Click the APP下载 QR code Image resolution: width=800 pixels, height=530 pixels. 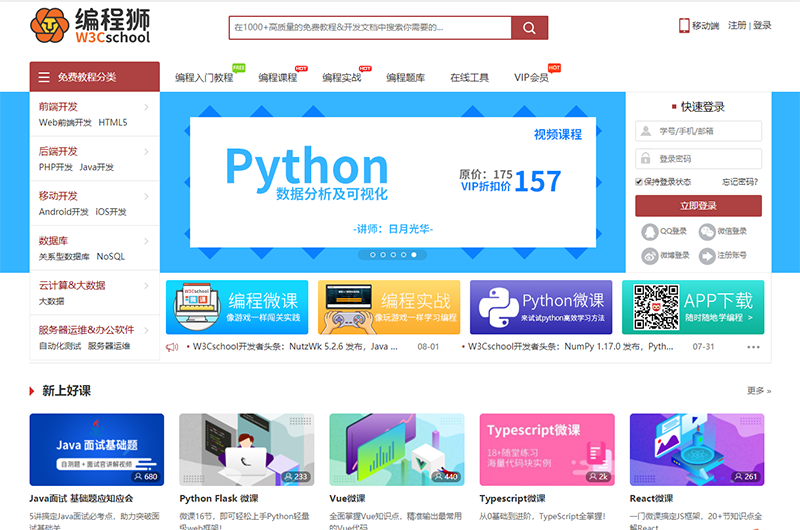pos(656,307)
